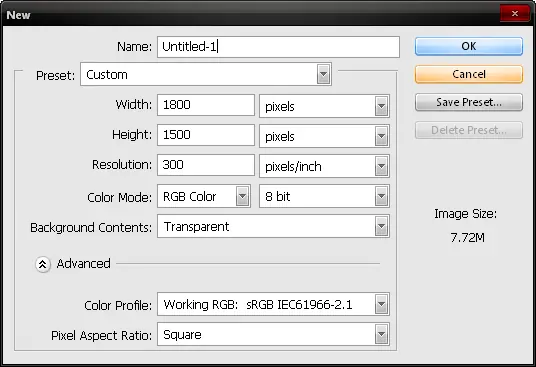Open the Width units dropdown
Image resolution: width=536 pixels, height=367 pixels.
[x=324, y=106]
